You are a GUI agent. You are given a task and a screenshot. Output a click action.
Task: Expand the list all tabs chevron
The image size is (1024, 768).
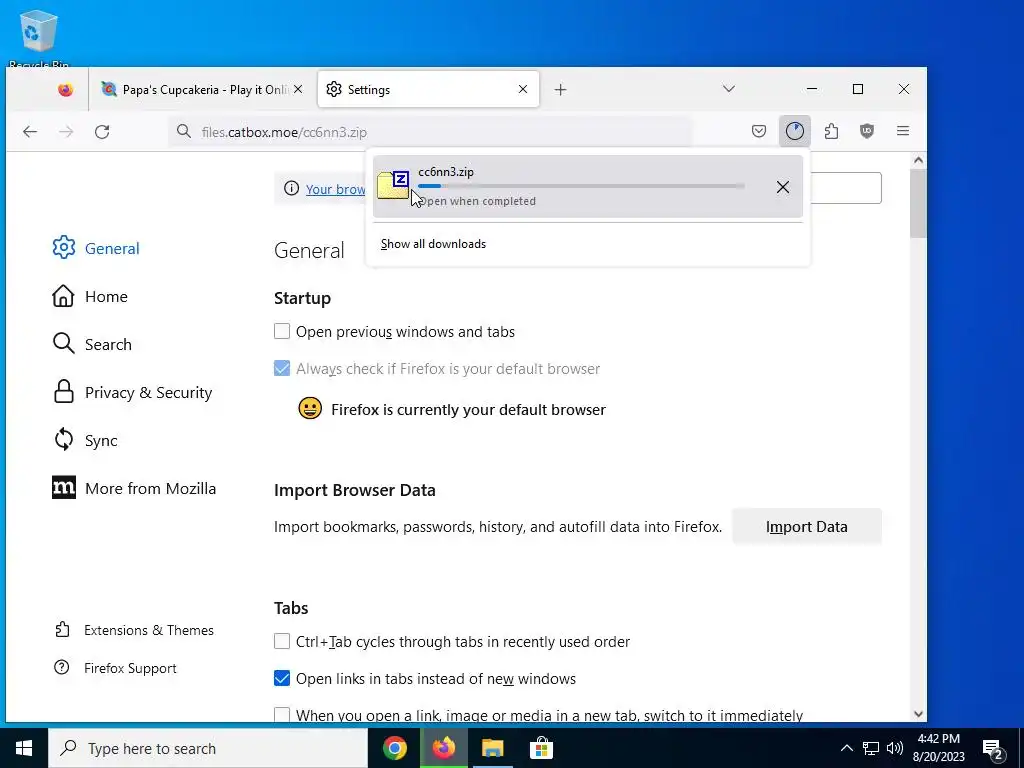(x=729, y=89)
